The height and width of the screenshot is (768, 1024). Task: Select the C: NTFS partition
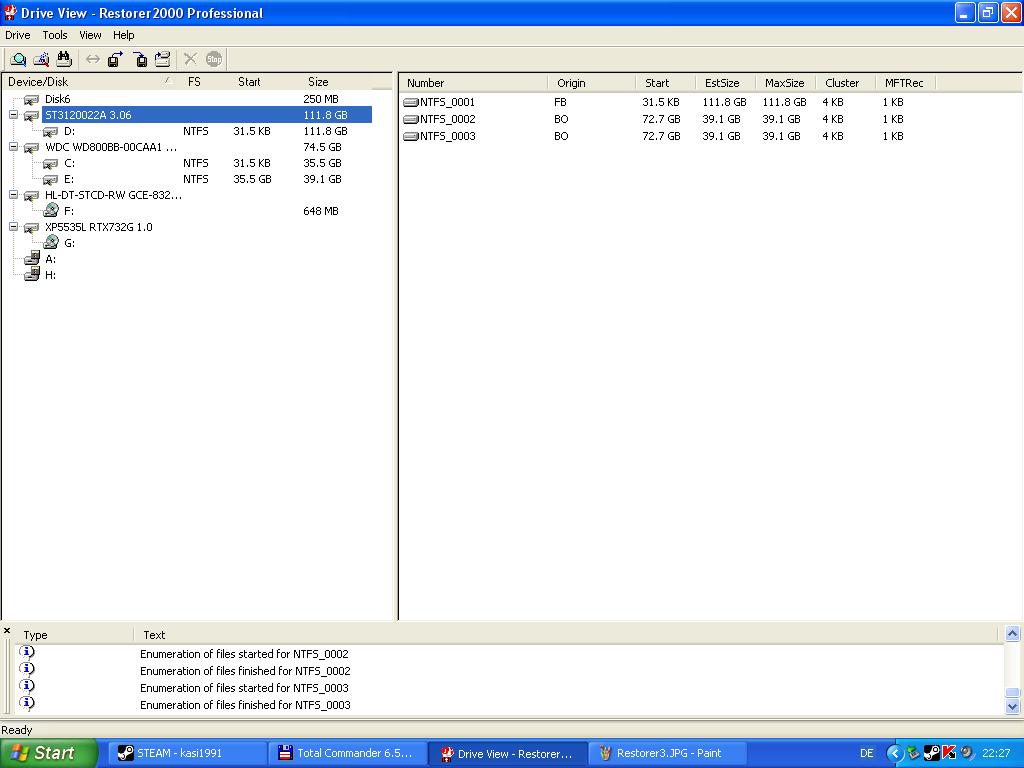69,163
